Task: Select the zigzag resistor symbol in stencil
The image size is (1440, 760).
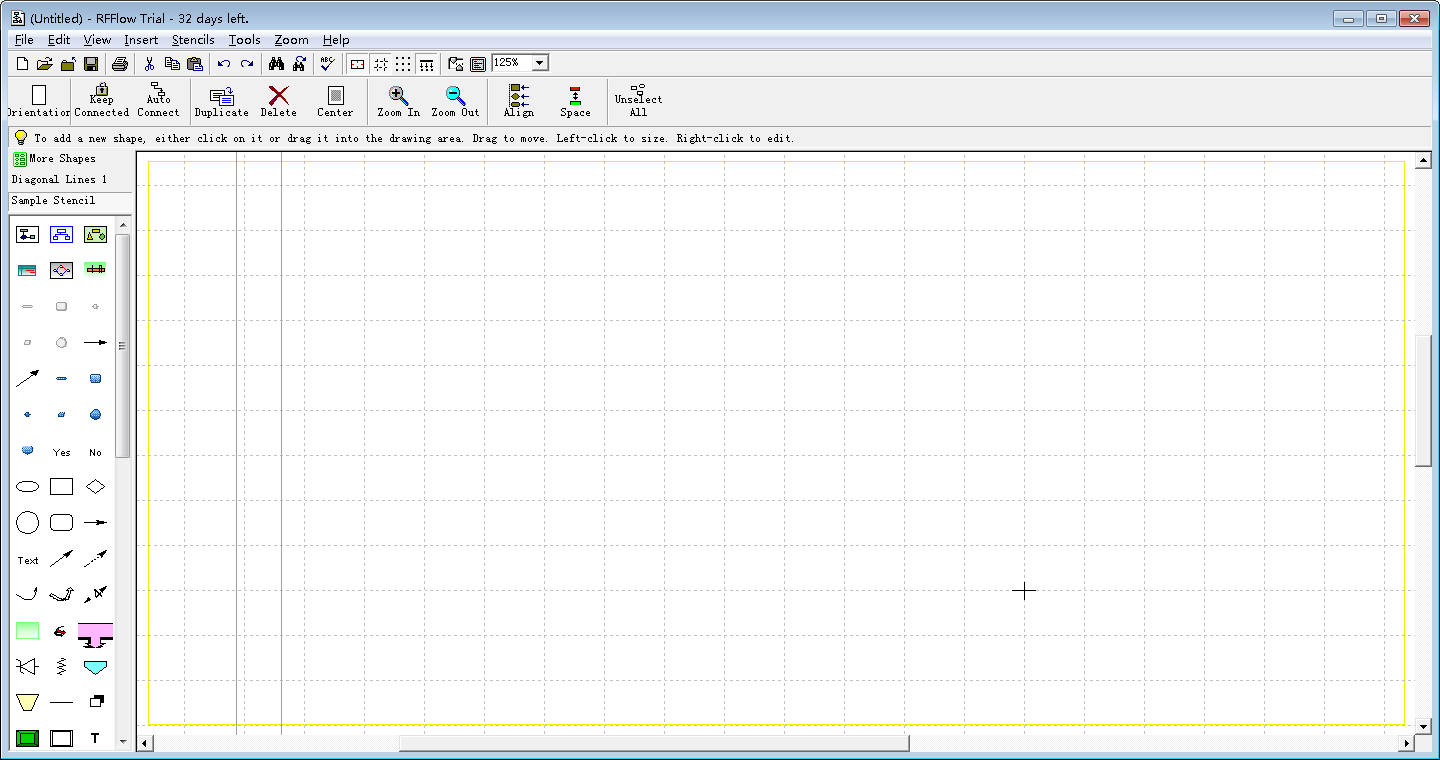Action: pyautogui.click(x=62, y=666)
